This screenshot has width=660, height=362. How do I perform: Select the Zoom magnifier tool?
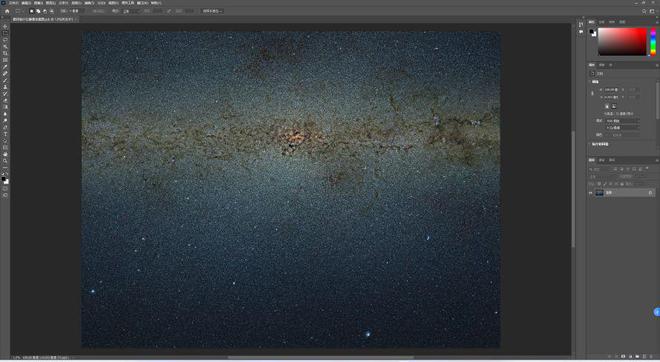[5, 161]
